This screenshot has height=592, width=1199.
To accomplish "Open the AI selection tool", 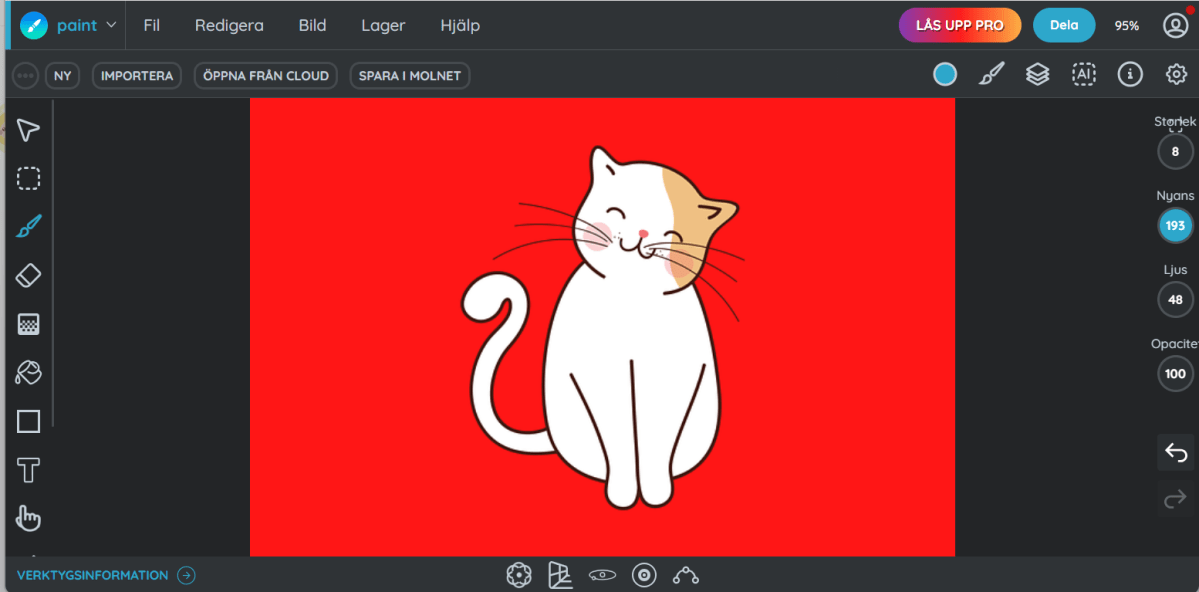I will coord(1083,75).
